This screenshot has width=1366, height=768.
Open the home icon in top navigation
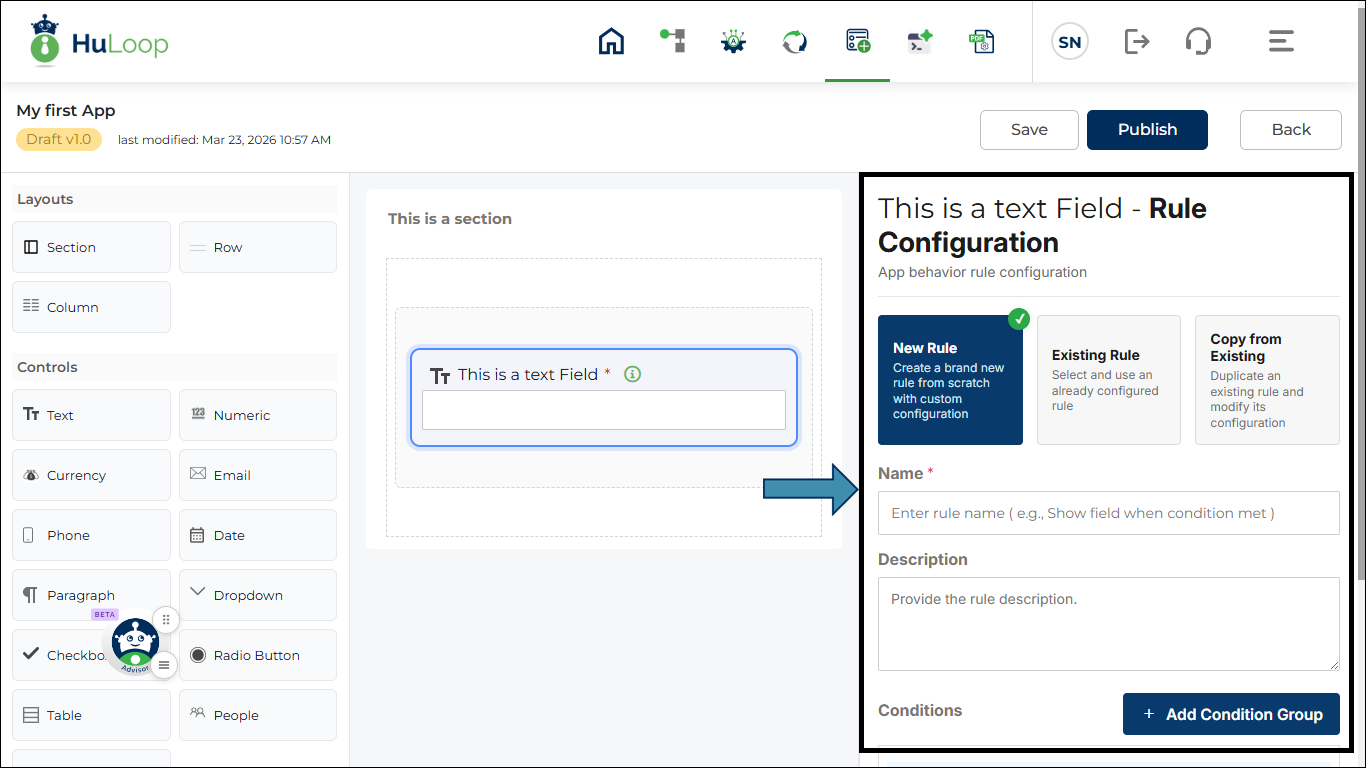coord(611,41)
